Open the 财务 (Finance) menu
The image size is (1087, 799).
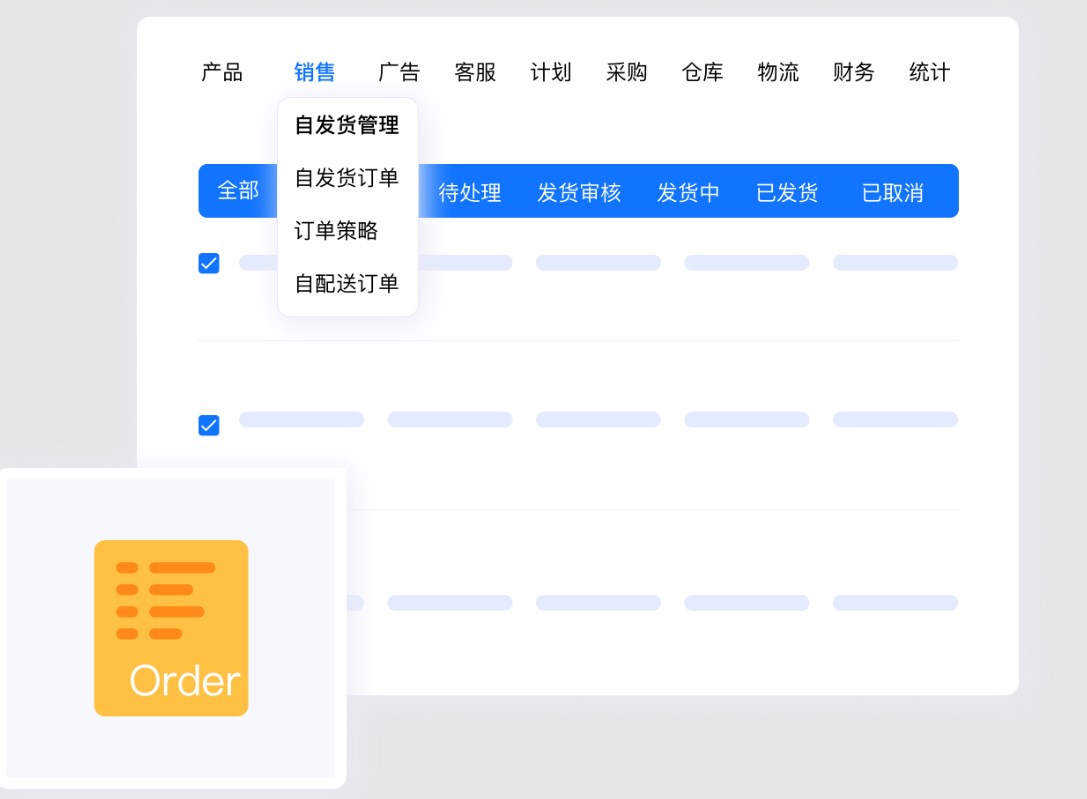coord(854,71)
